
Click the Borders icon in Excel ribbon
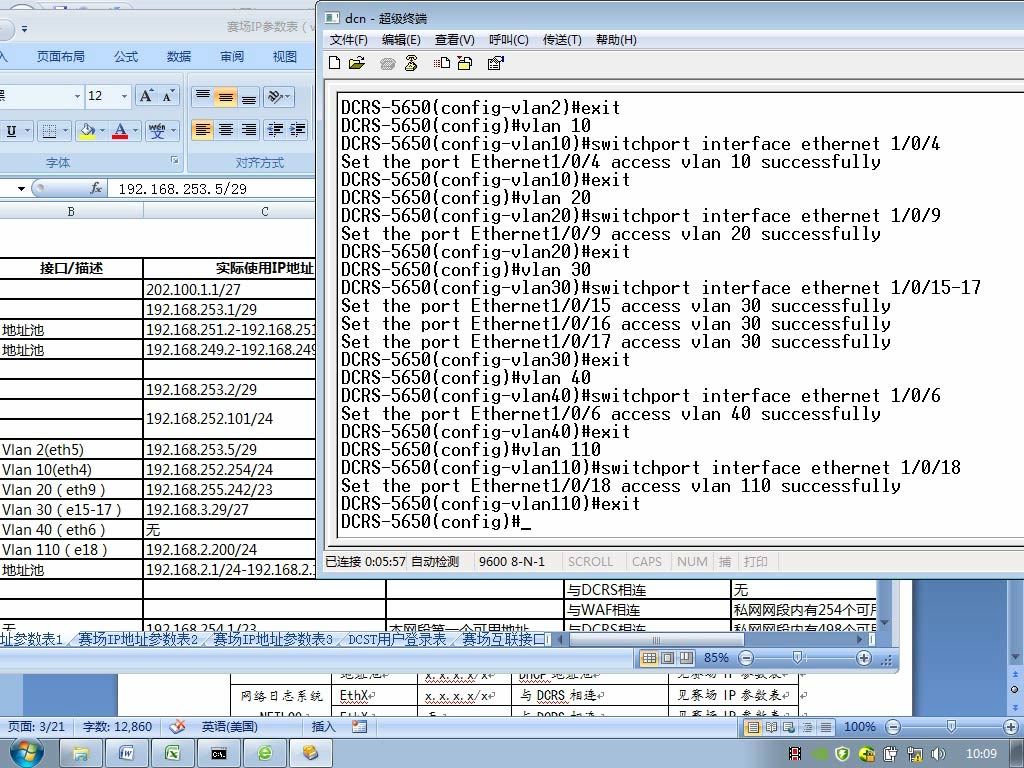49,131
